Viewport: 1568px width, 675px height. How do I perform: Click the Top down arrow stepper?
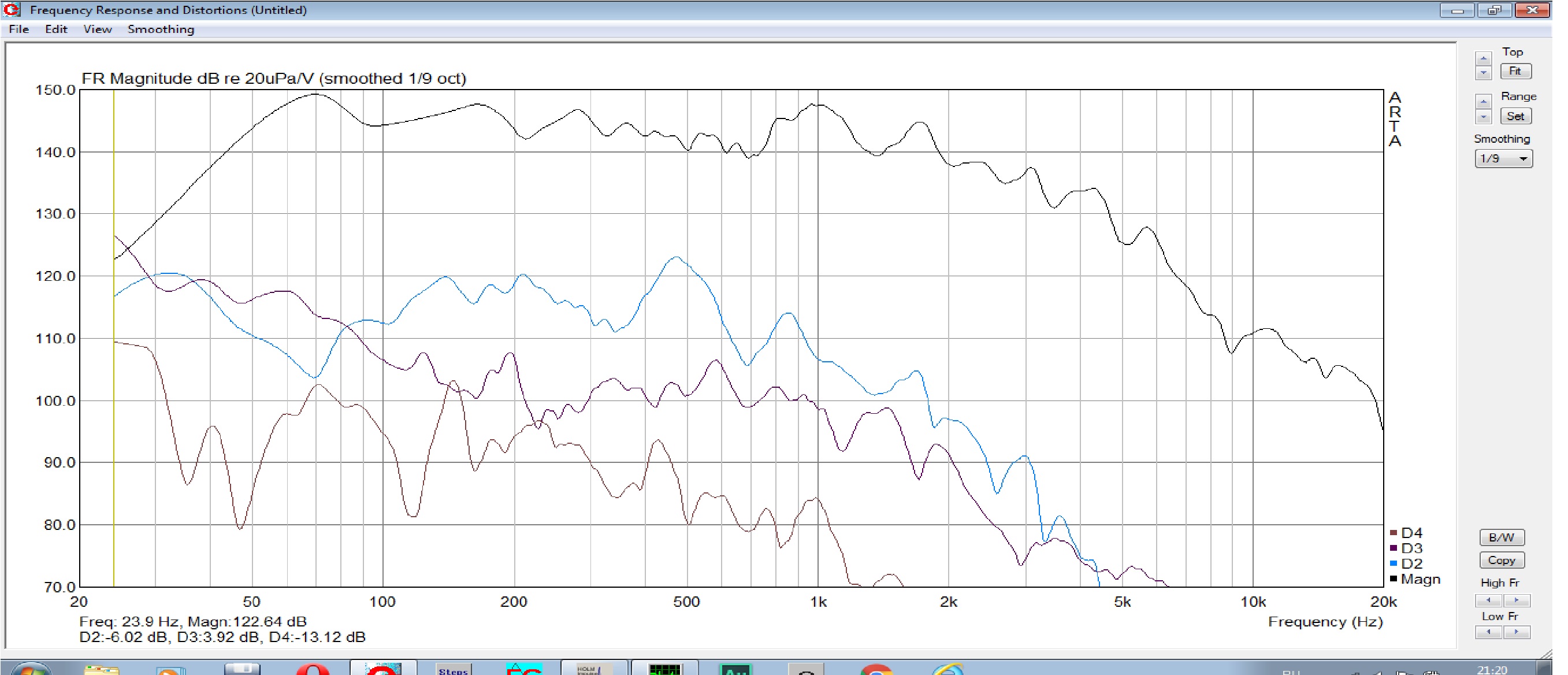[x=1484, y=73]
